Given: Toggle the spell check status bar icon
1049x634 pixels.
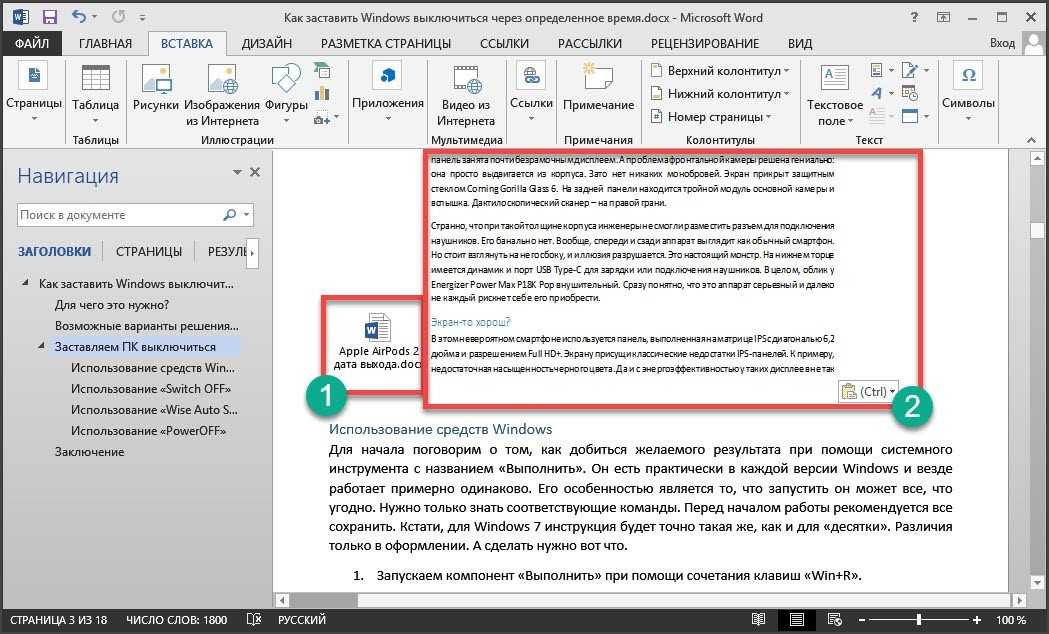Looking at the screenshot, I should [x=254, y=621].
